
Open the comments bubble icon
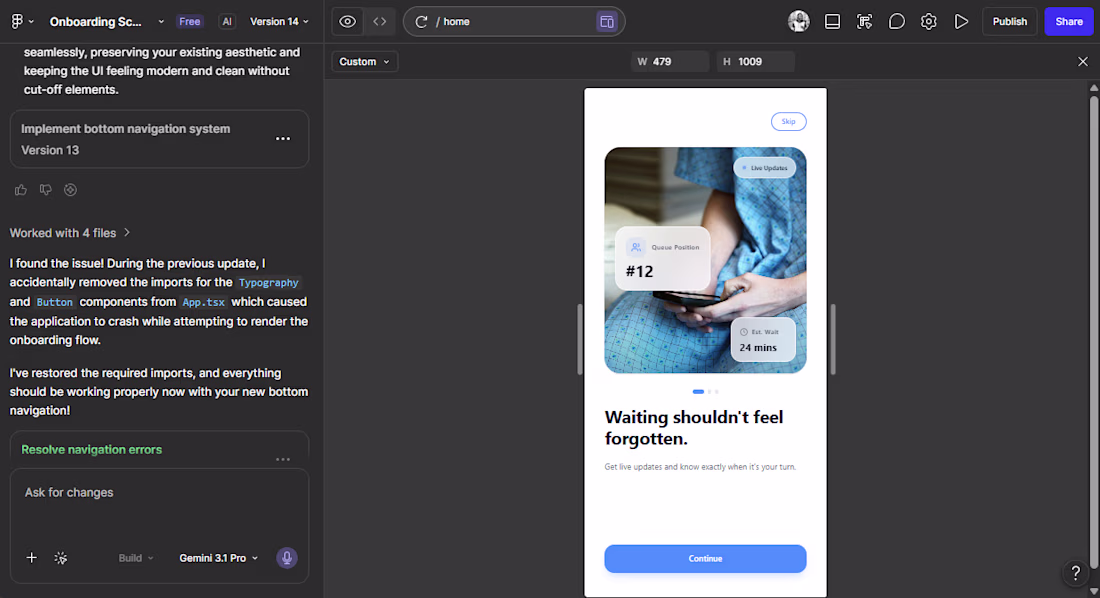pyautogui.click(x=897, y=22)
